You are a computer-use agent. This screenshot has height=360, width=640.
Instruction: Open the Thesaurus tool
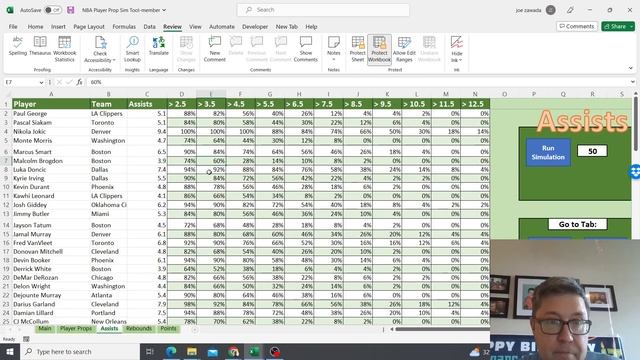coord(40,46)
